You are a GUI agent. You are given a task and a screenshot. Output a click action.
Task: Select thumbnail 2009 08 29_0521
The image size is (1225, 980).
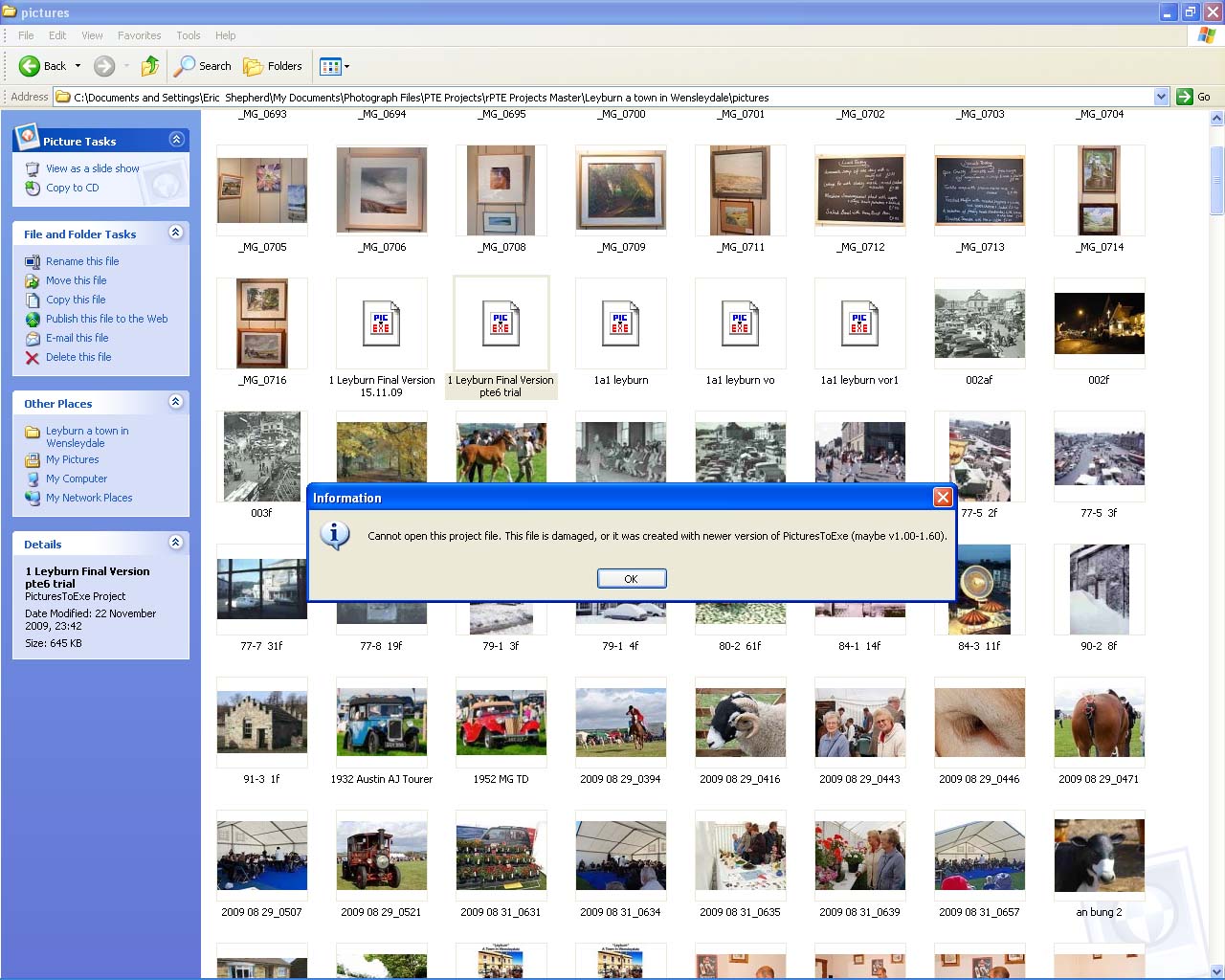(382, 856)
